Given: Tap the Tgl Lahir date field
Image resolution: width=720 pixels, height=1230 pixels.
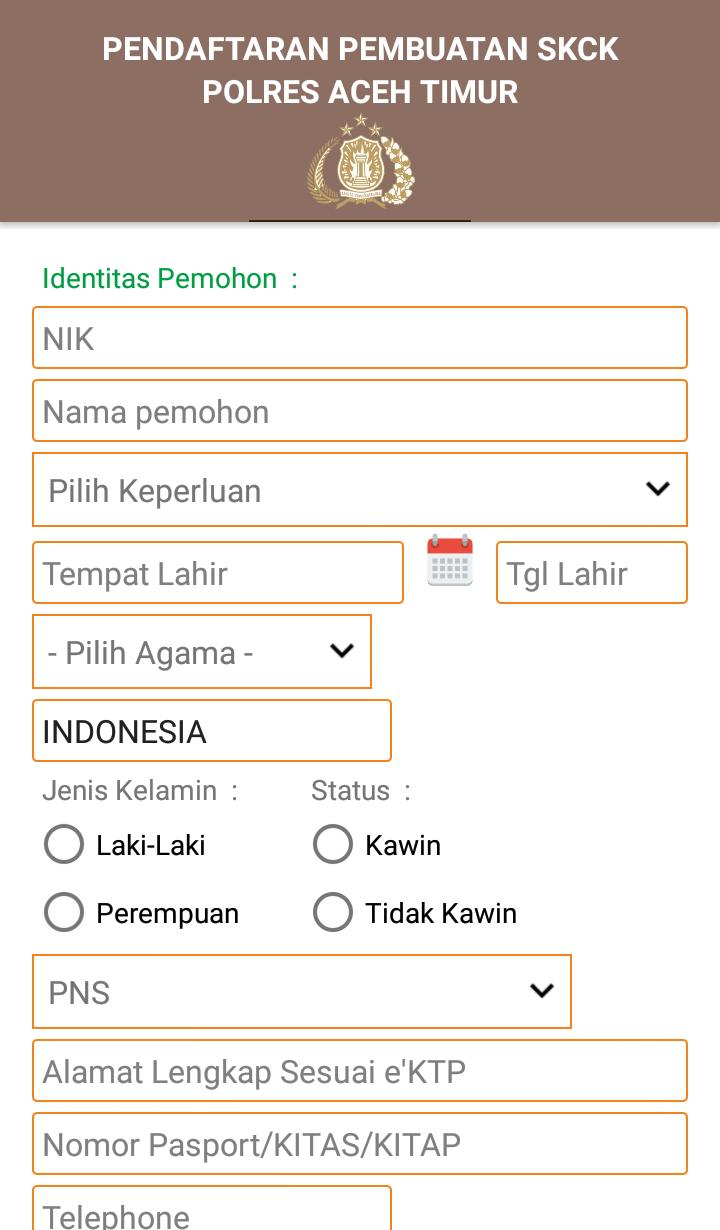Looking at the screenshot, I should pyautogui.click(x=592, y=573).
